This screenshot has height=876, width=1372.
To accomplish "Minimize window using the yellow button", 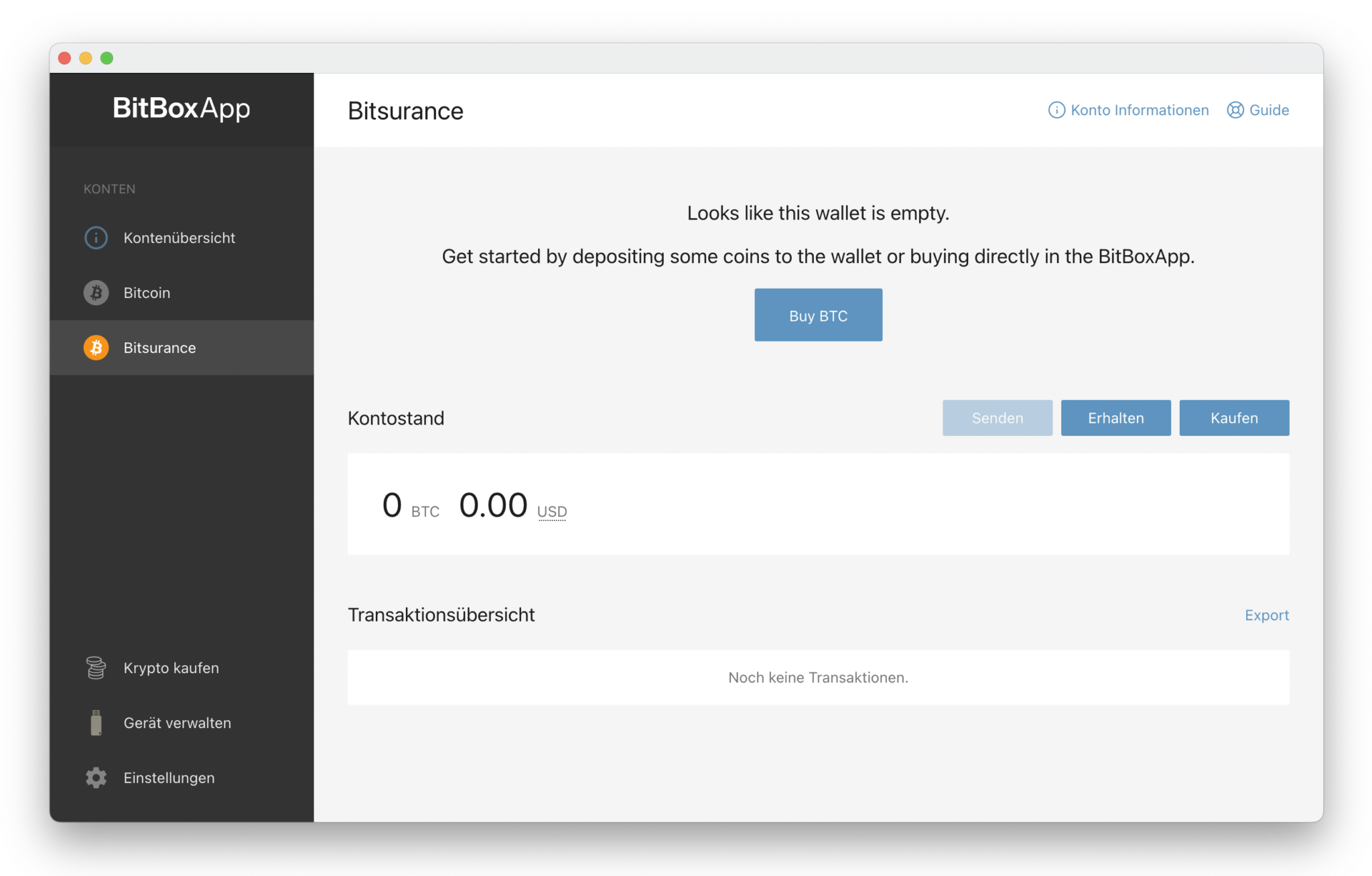I will 86,58.
